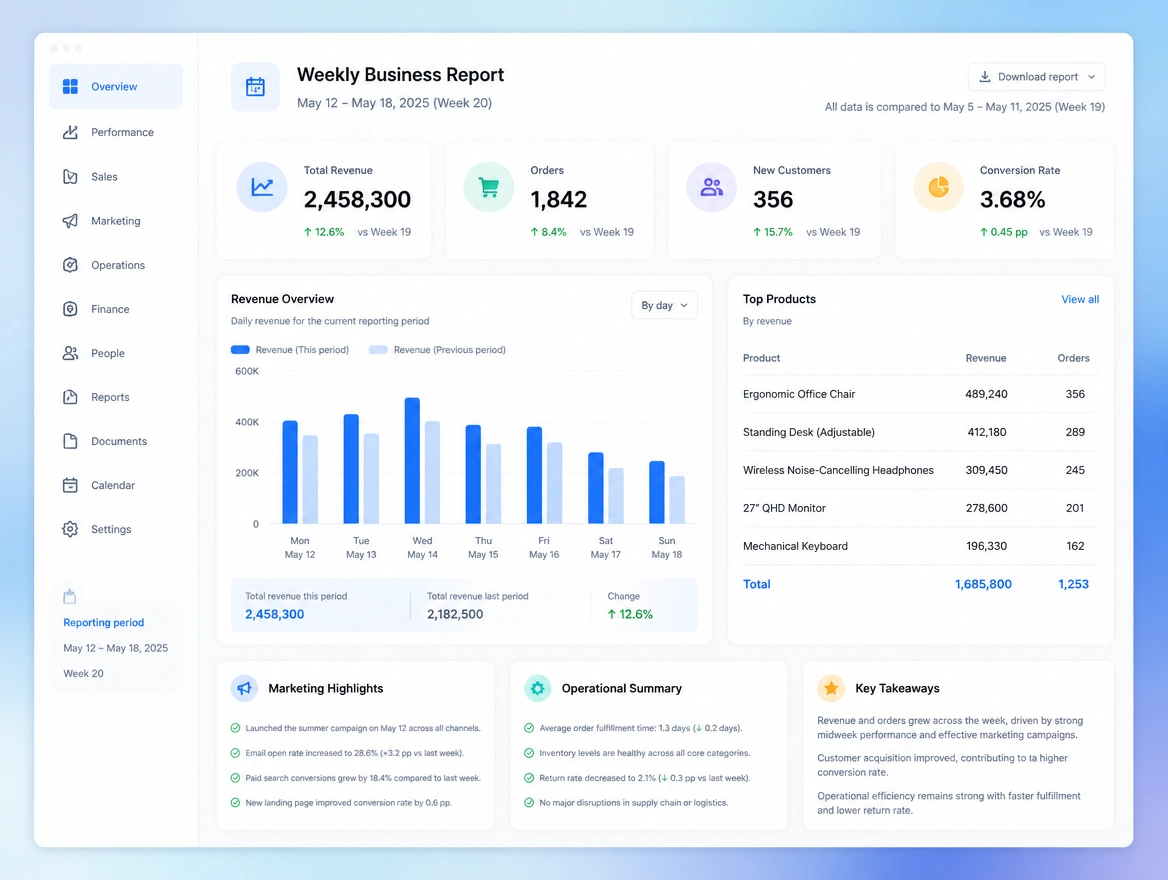Click check icon beside No major disruptions item
This screenshot has width=1168, height=880.
[529, 803]
